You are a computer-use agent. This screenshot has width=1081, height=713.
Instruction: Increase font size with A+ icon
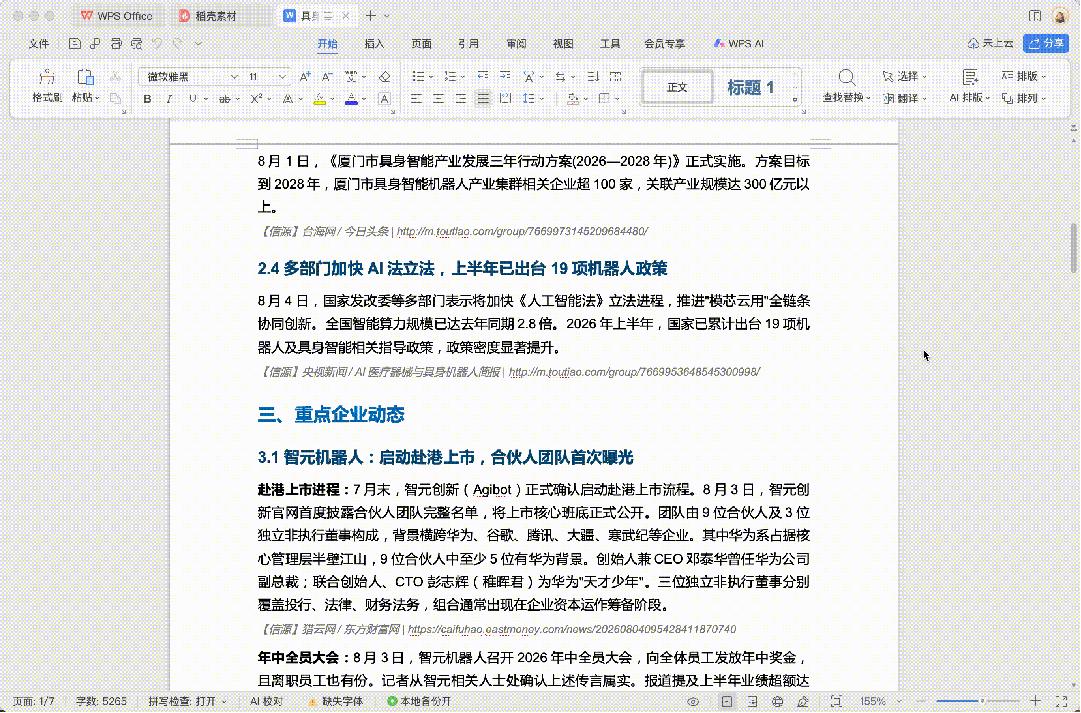[x=304, y=77]
